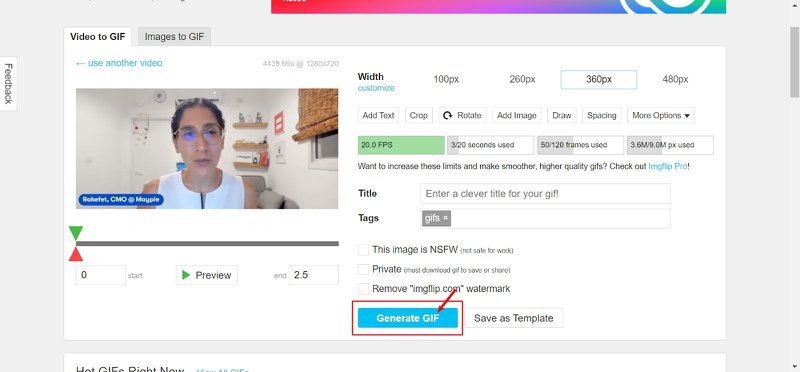This screenshot has width=800, height=372.
Task: Activate the Draw tool
Action: point(562,115)
